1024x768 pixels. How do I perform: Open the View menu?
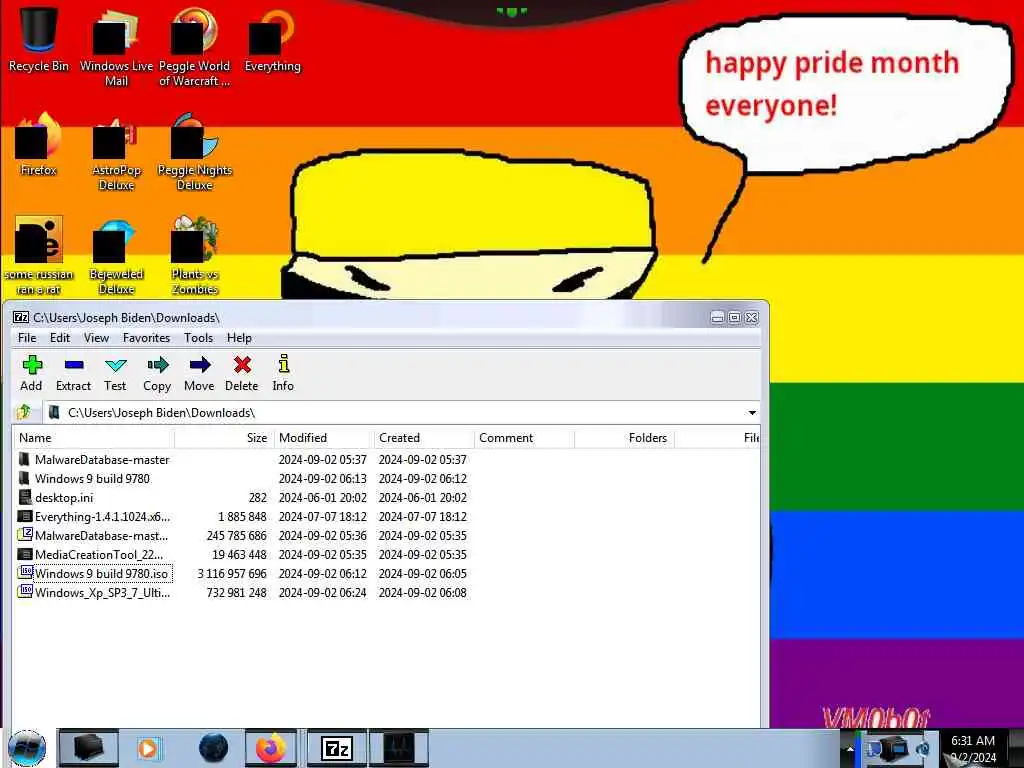[96, 338]
